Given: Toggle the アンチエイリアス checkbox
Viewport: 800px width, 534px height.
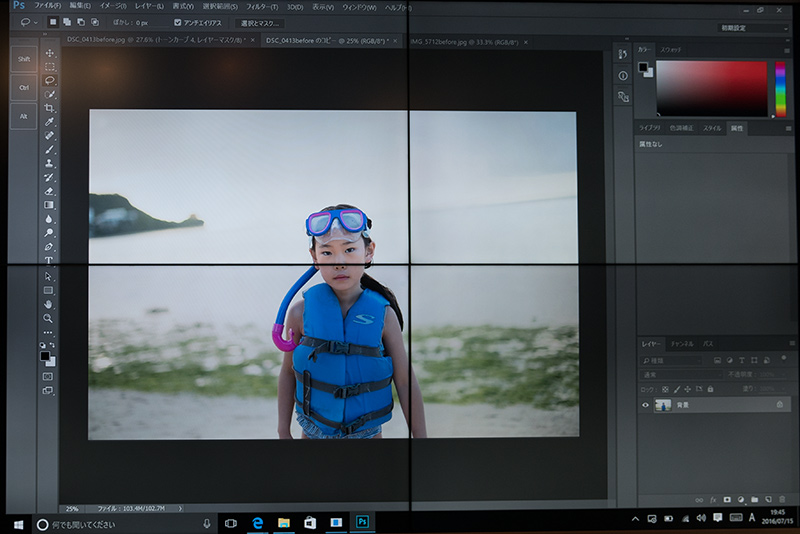Looking at the screenshot, I should 178,22.
